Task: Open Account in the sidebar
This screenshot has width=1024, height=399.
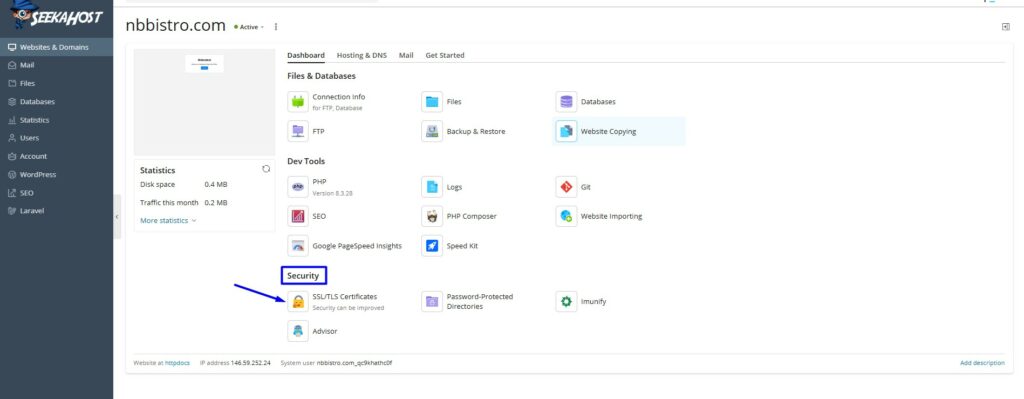Action: click(x=56, y=156)
